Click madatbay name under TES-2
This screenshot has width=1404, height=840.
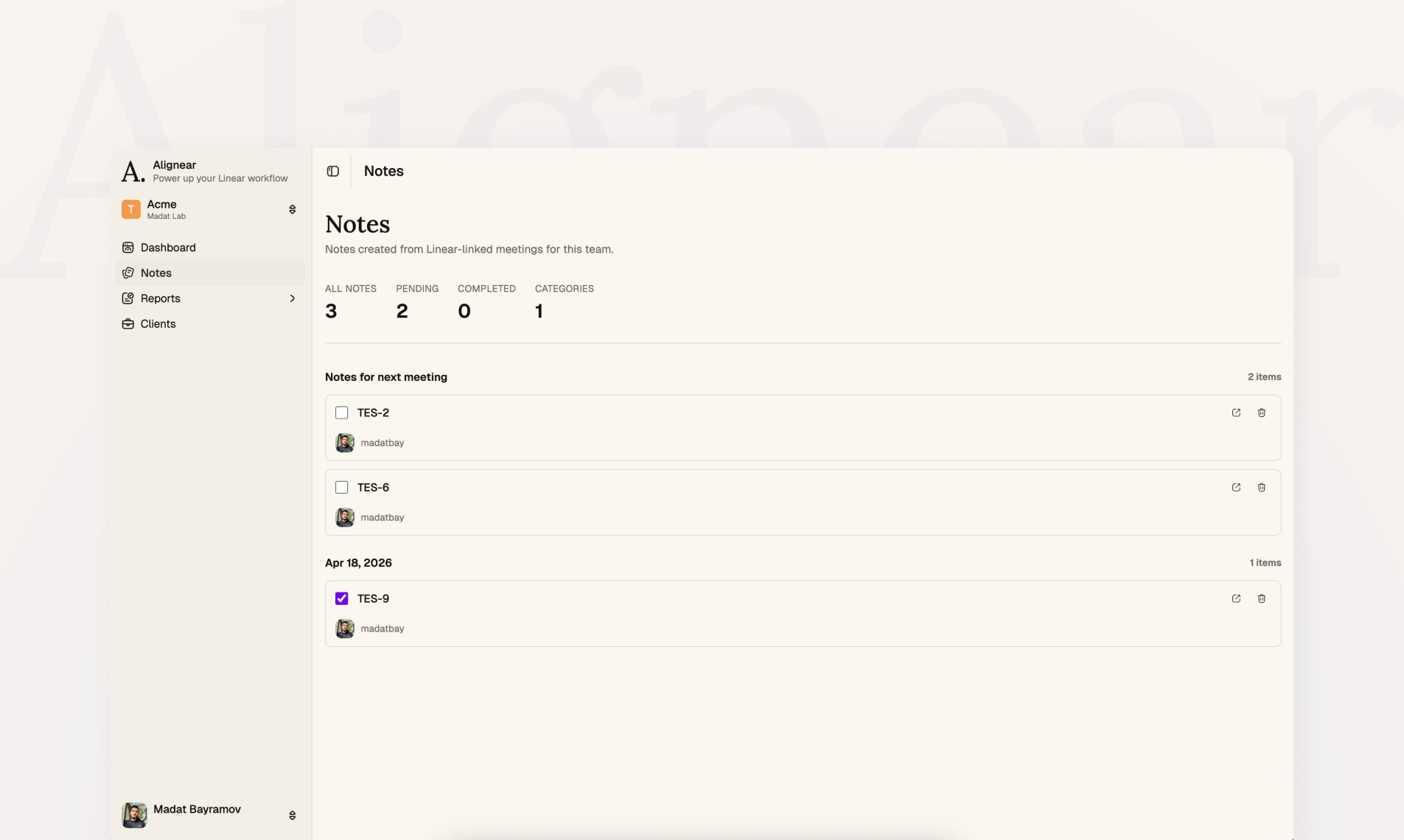coord(383,443)
